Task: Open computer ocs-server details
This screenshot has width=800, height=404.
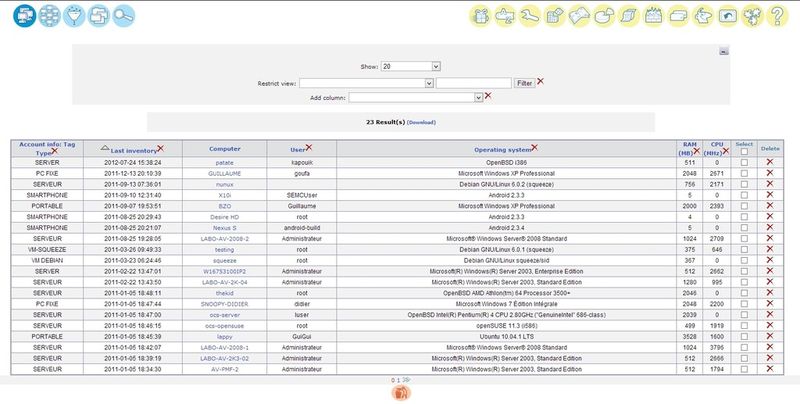Action: point(224,315)
